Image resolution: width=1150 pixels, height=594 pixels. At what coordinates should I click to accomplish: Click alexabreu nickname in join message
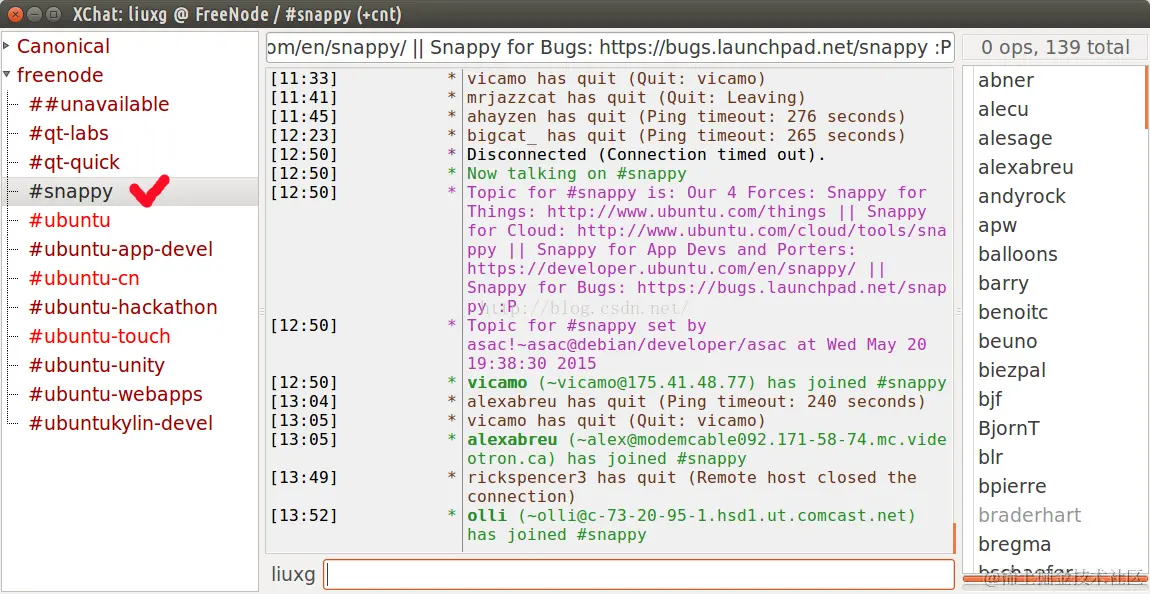click(512, 440)
